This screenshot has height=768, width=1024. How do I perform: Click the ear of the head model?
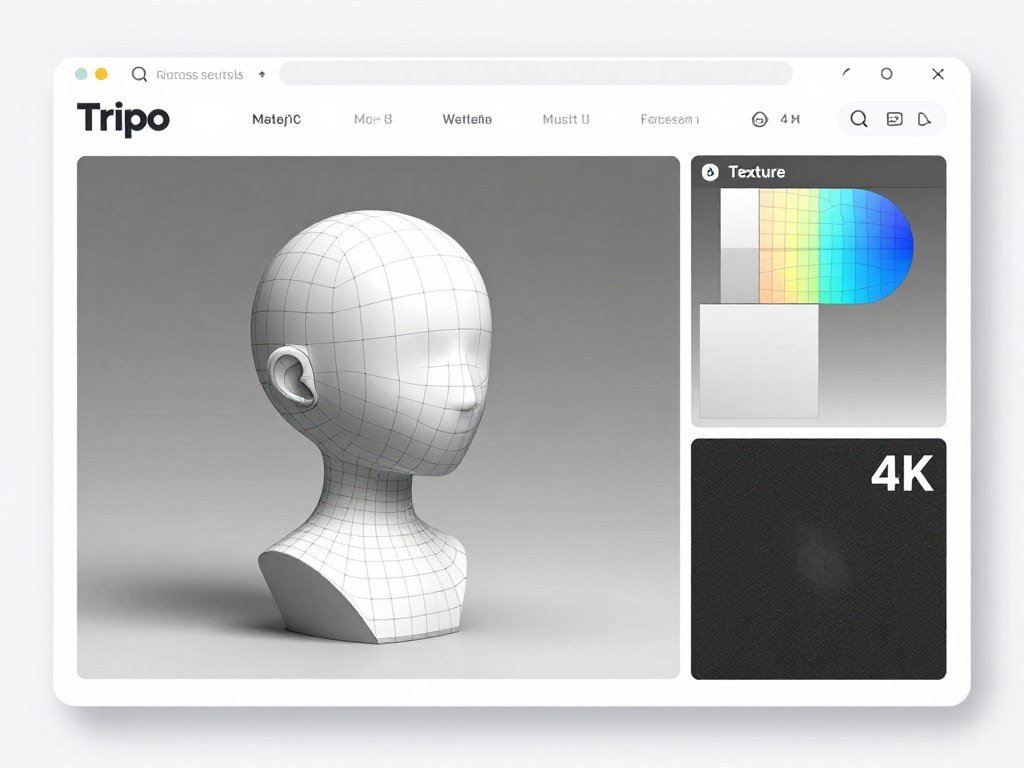[292, 377]
